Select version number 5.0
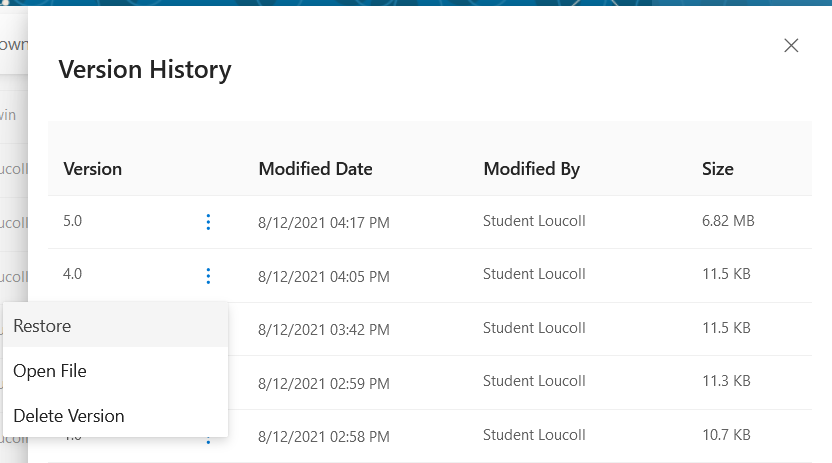The width and height of the screenshot is (832, 463). click(x=73, y=221)
